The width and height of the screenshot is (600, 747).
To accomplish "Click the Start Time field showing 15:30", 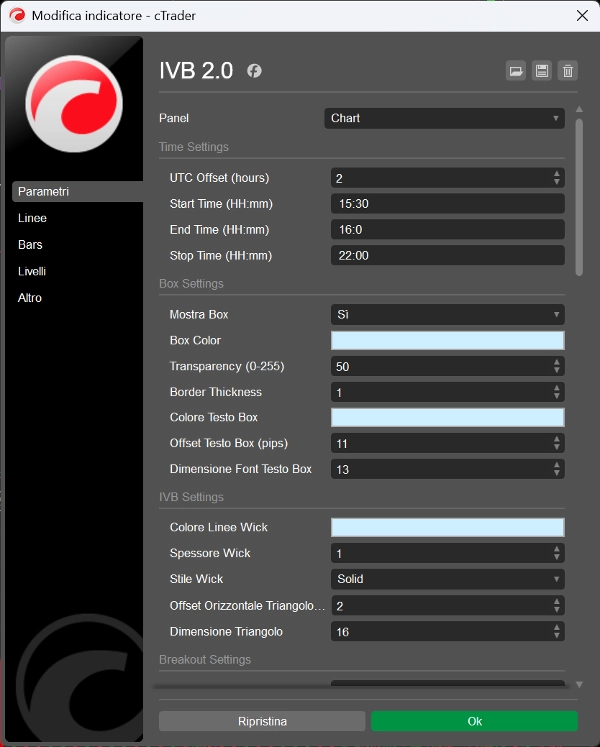I will [x=447, y=204].
